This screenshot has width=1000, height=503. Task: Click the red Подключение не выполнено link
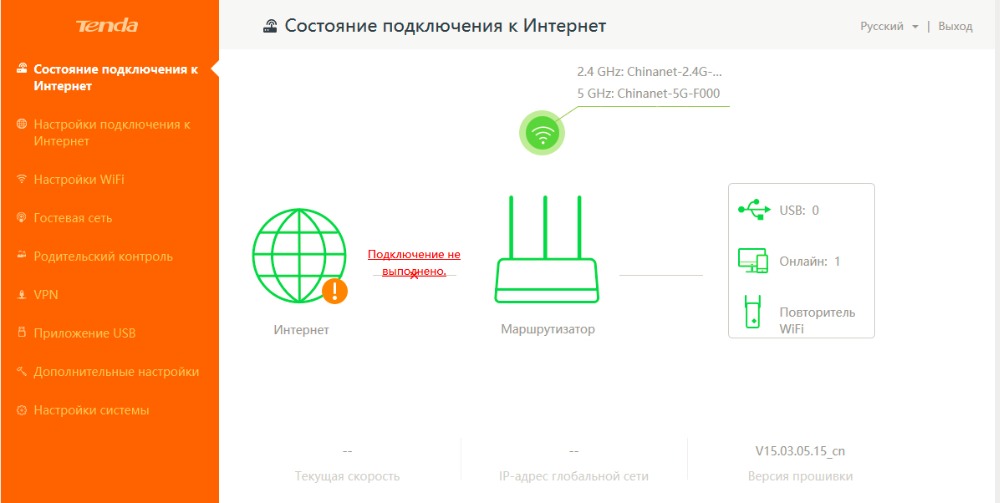[414, 263]
